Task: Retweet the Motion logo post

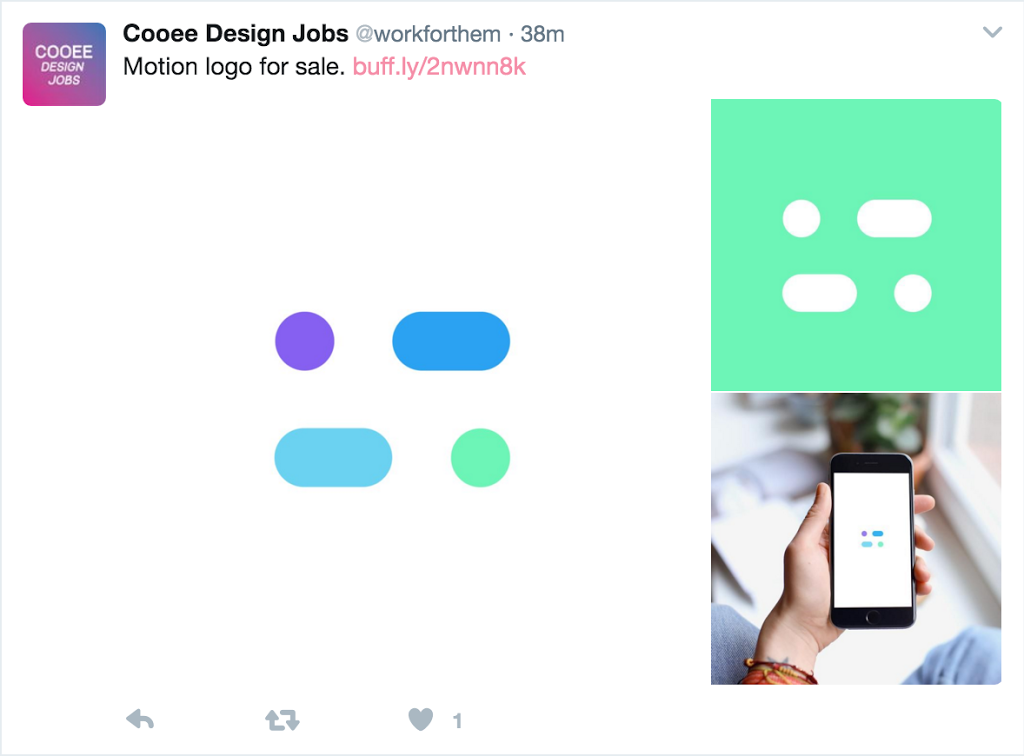Action: pos(281,719)
